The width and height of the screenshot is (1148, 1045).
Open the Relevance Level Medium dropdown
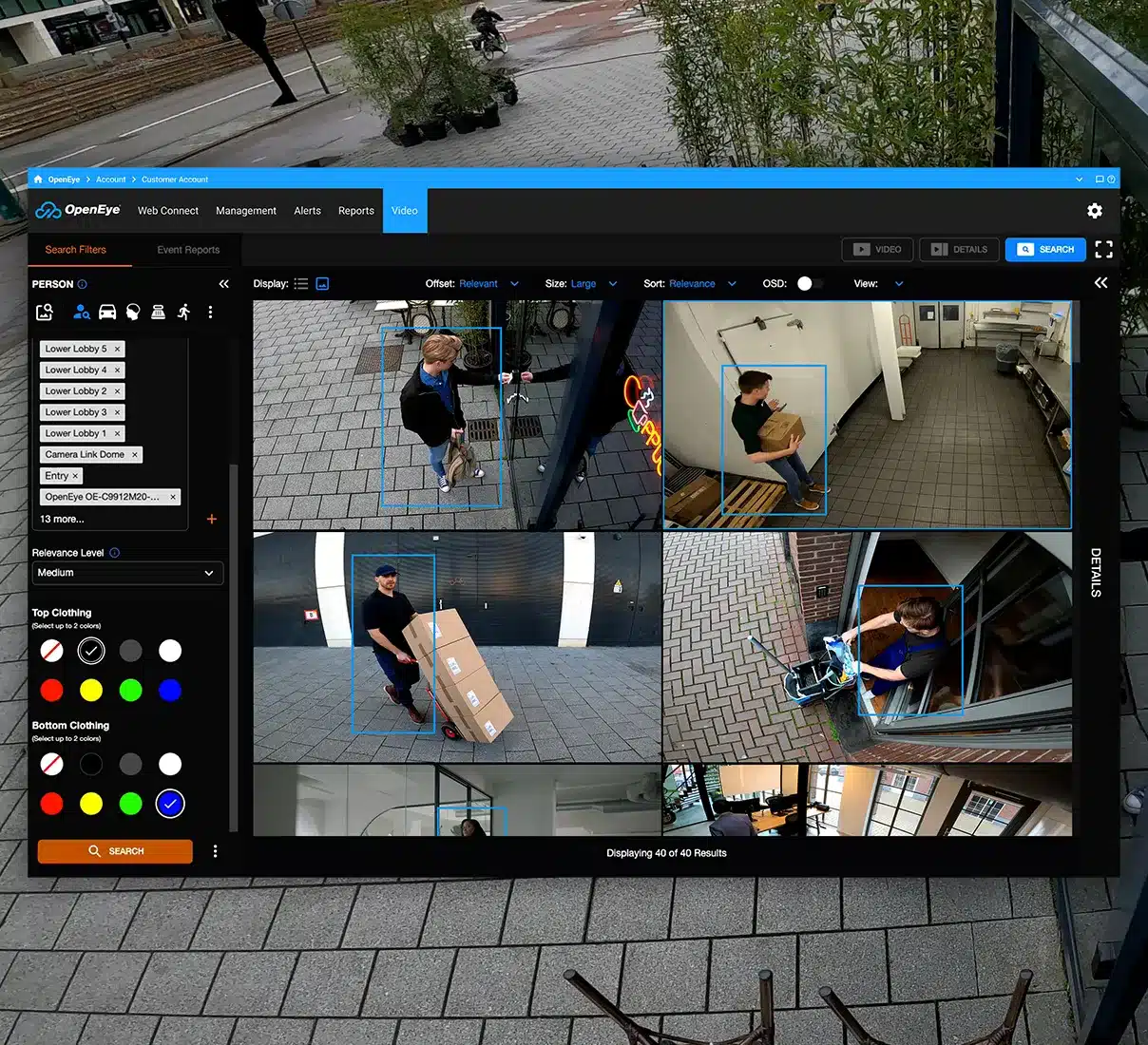(x=127, y=573)
